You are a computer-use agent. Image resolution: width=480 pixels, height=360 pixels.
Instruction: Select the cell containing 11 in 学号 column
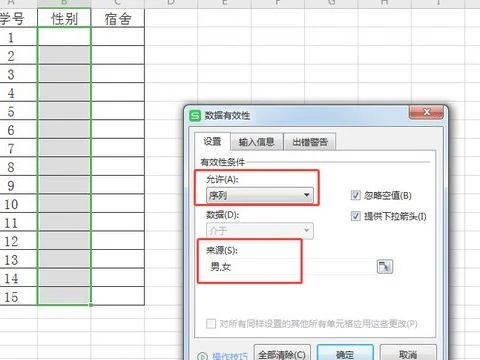point(18,222)
